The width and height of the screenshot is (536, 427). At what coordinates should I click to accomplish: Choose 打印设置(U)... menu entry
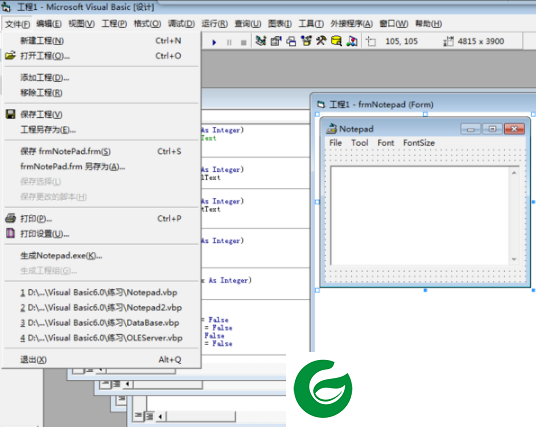click(x=101, y=233)
